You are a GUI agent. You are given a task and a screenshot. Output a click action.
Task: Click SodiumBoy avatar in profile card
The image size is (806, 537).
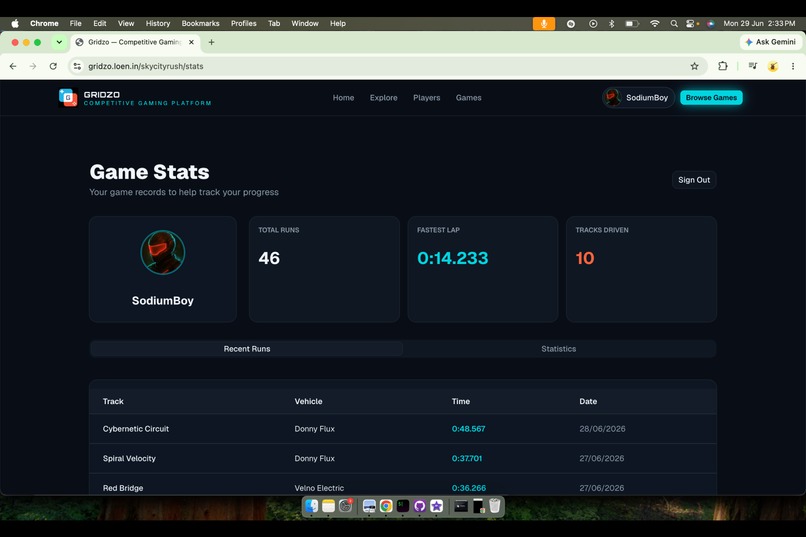tap(162, 252)
